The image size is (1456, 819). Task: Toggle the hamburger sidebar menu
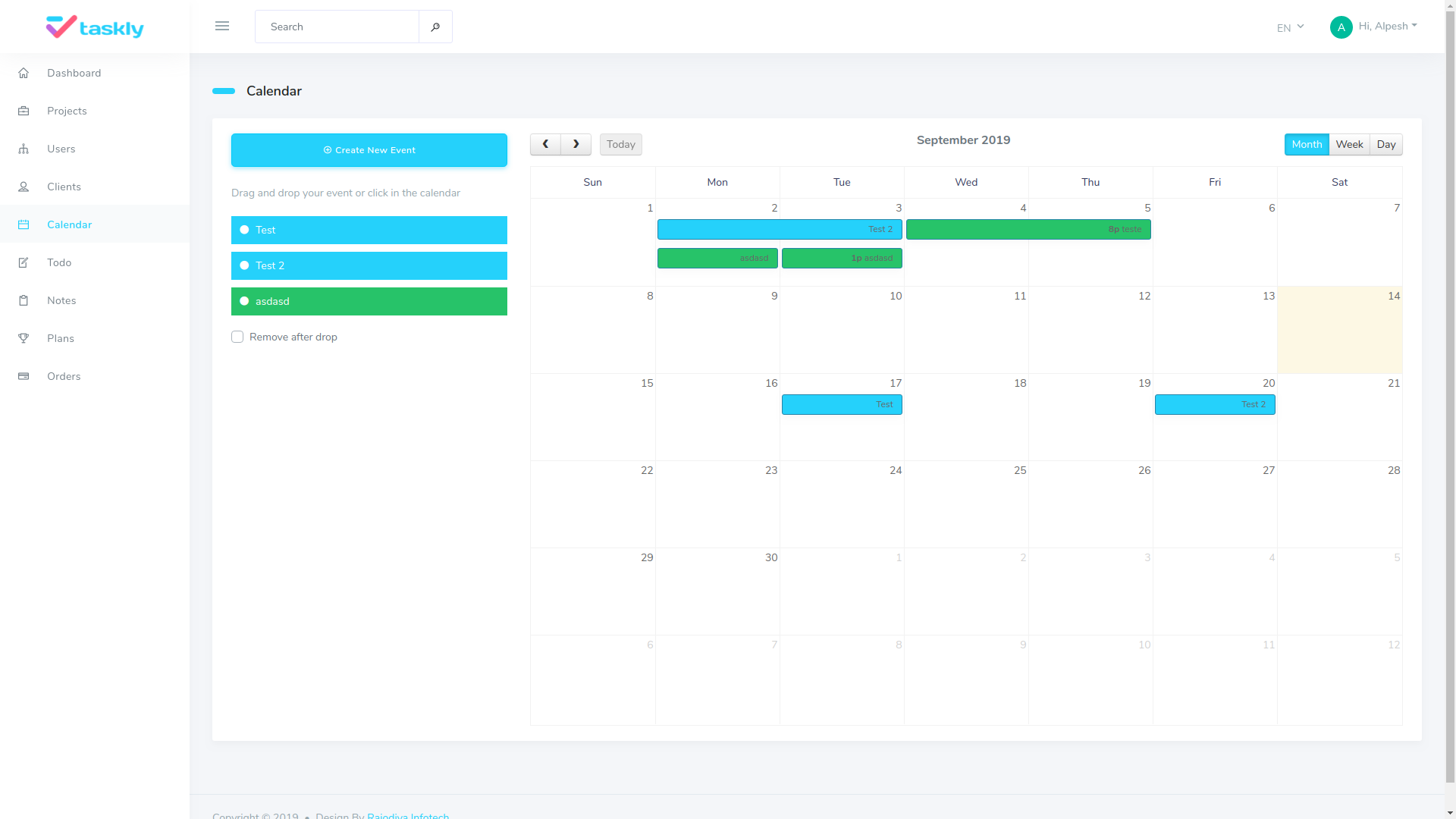[x=222, y=26]
